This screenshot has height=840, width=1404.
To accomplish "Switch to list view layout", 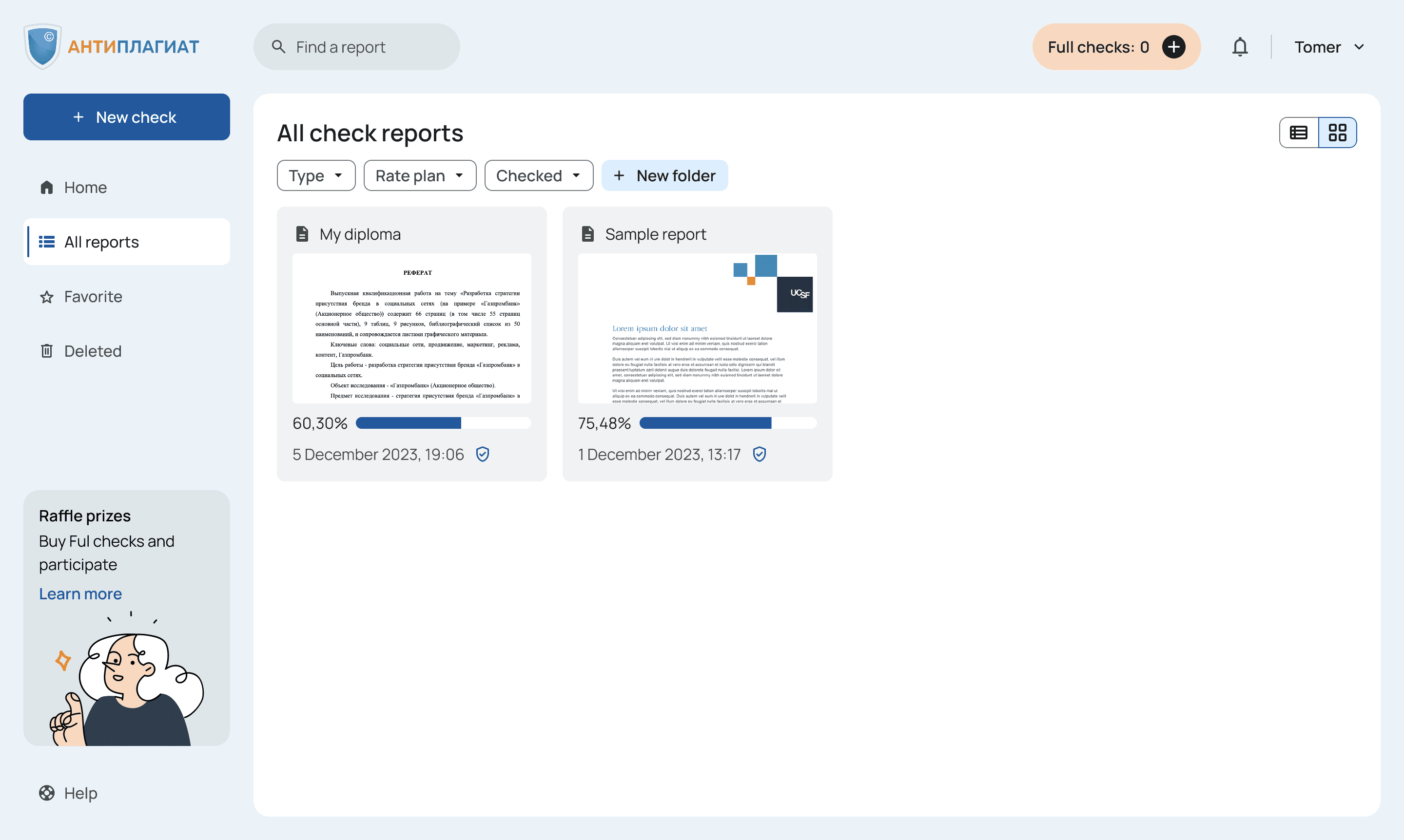I will click(1299, 133).
